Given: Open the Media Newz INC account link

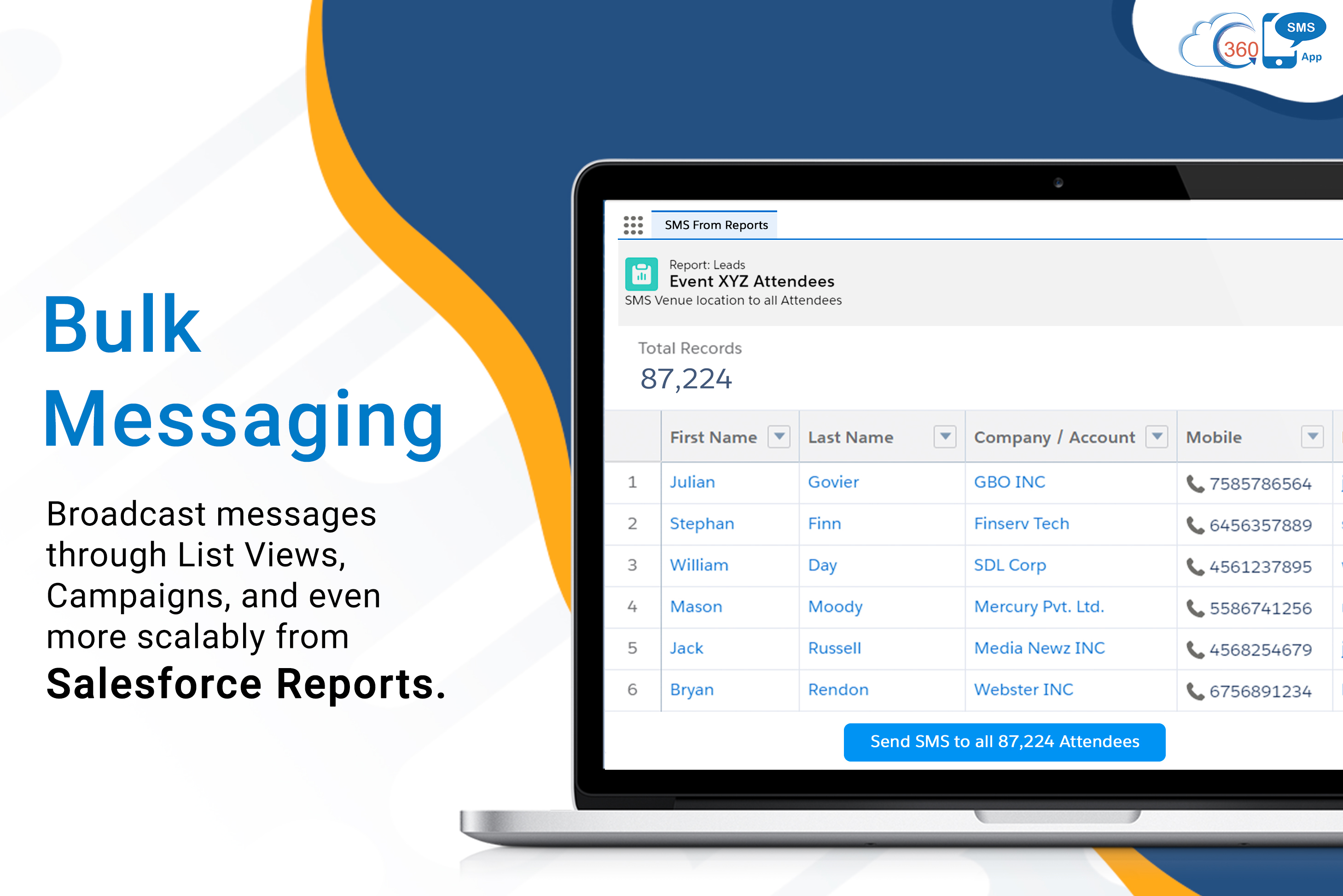Looking at the screenshot, I should pyautogui.click(x=1039, y=648).
